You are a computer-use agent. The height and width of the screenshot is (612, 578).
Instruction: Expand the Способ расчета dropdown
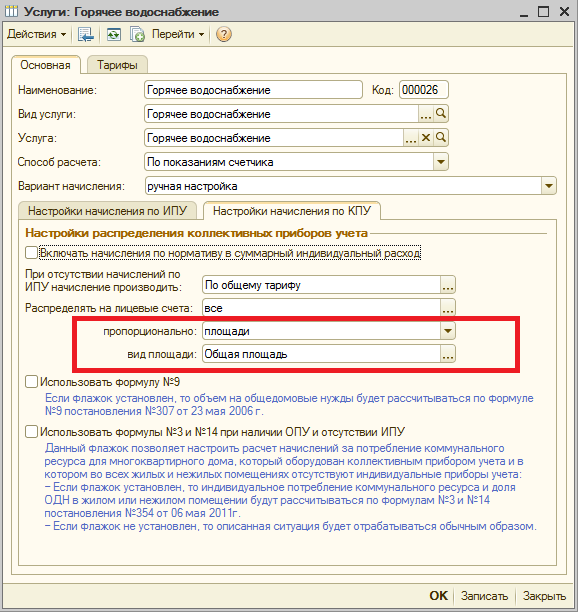(441, 162)
